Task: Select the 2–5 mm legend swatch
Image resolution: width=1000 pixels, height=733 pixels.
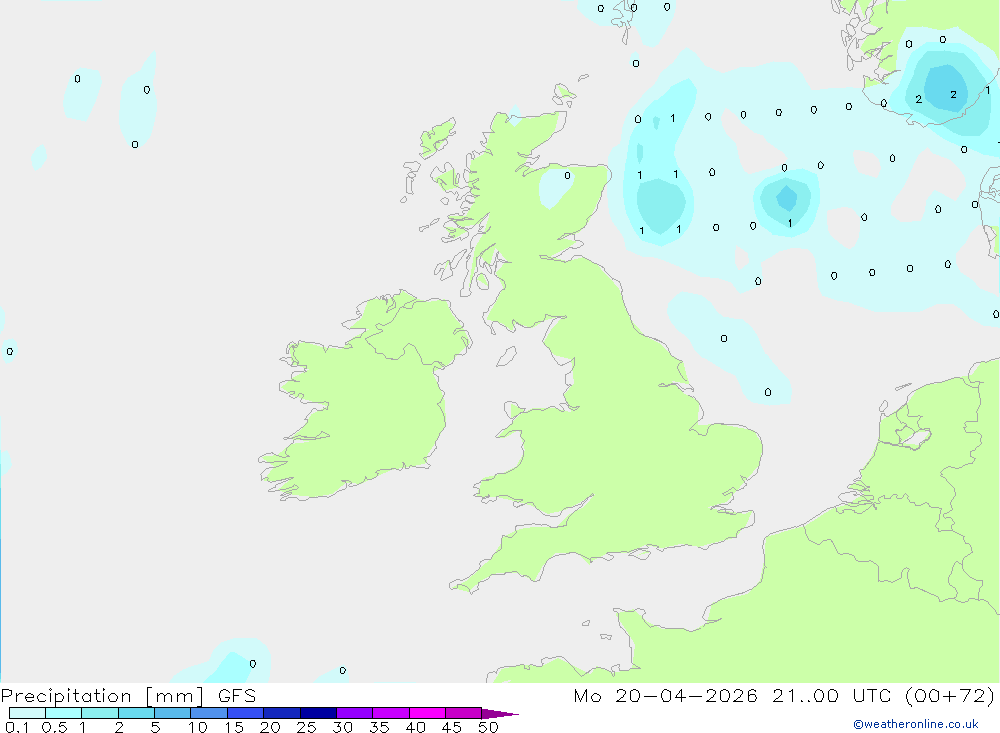Action: pos(136,713)
